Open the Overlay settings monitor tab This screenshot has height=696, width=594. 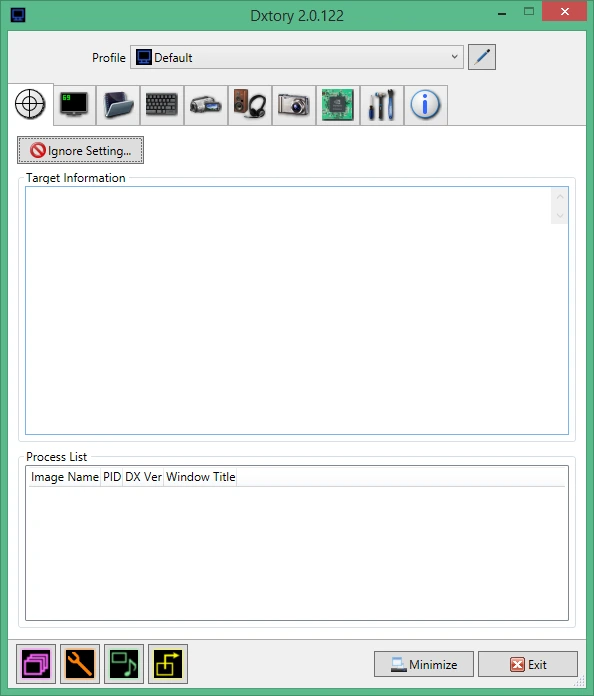(74, 105)
